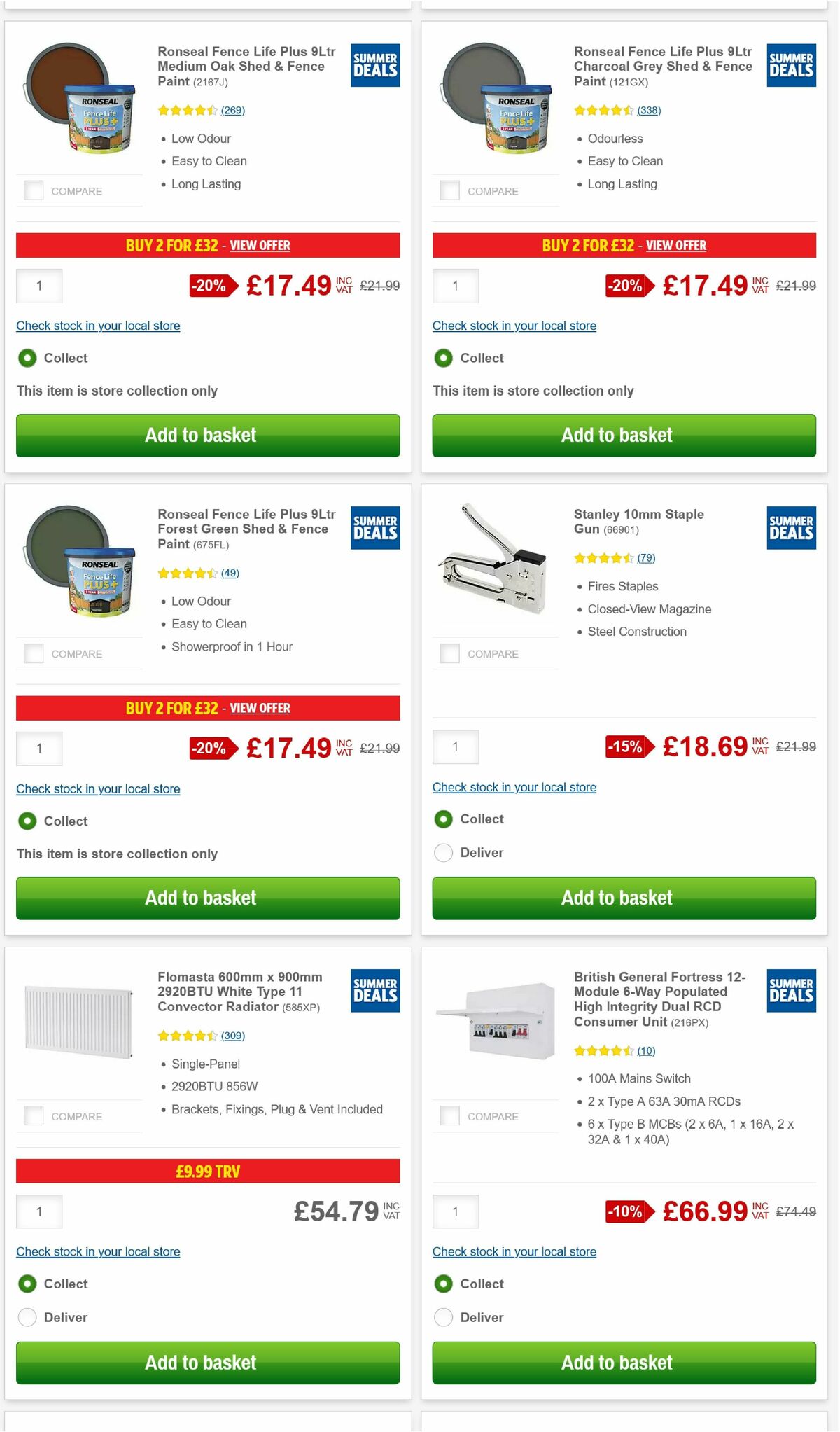Click the Summer Deals badge on Medium Oak paint

[x=374, y=66]
